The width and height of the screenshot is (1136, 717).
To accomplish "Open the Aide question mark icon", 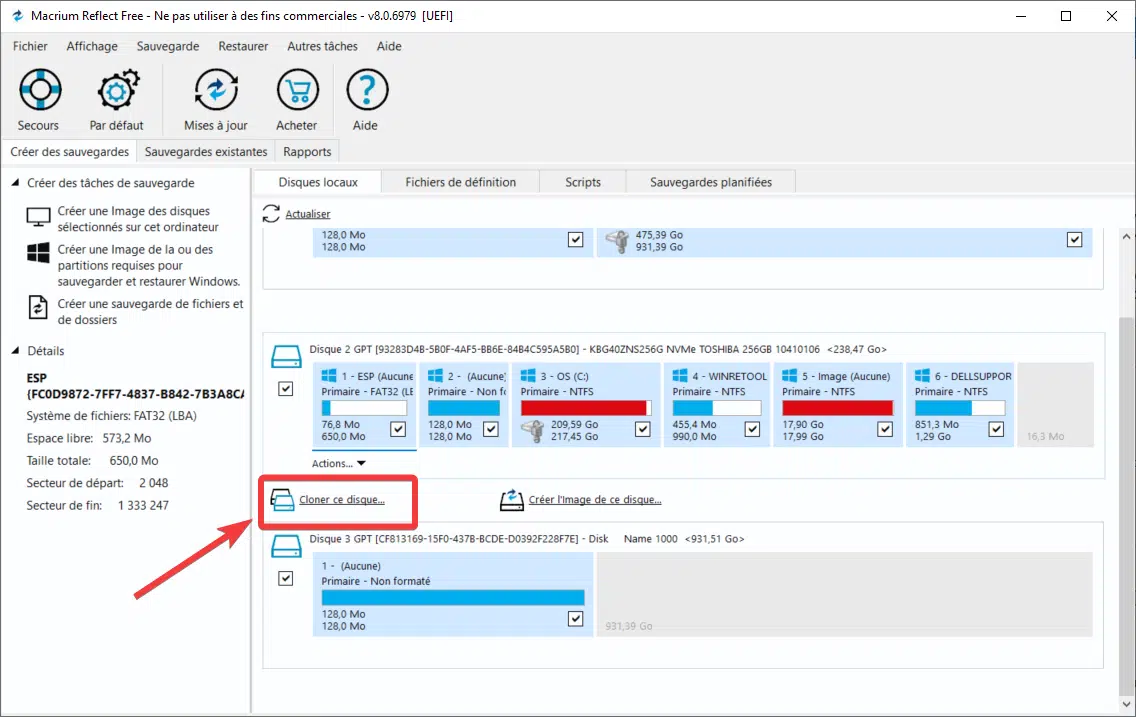I will [x=367, y=90].
